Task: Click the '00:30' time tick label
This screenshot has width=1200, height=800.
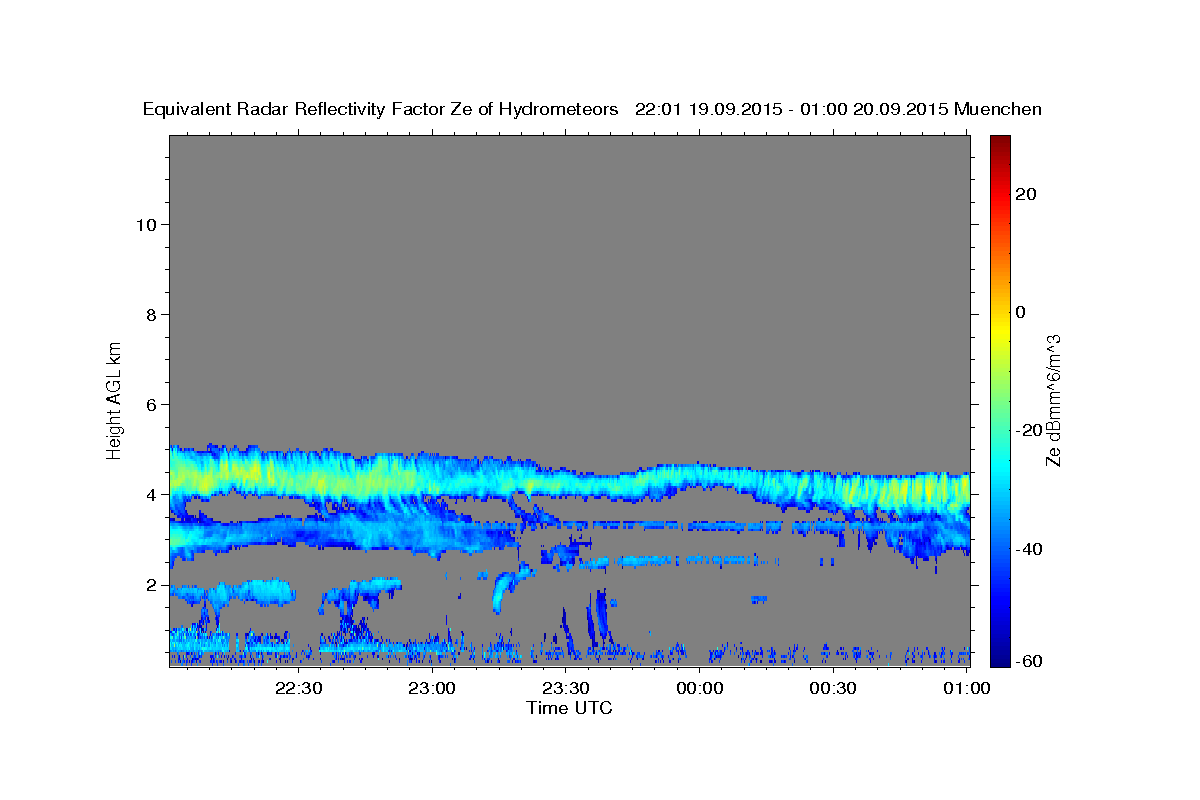Action: (x=833, y=688)
